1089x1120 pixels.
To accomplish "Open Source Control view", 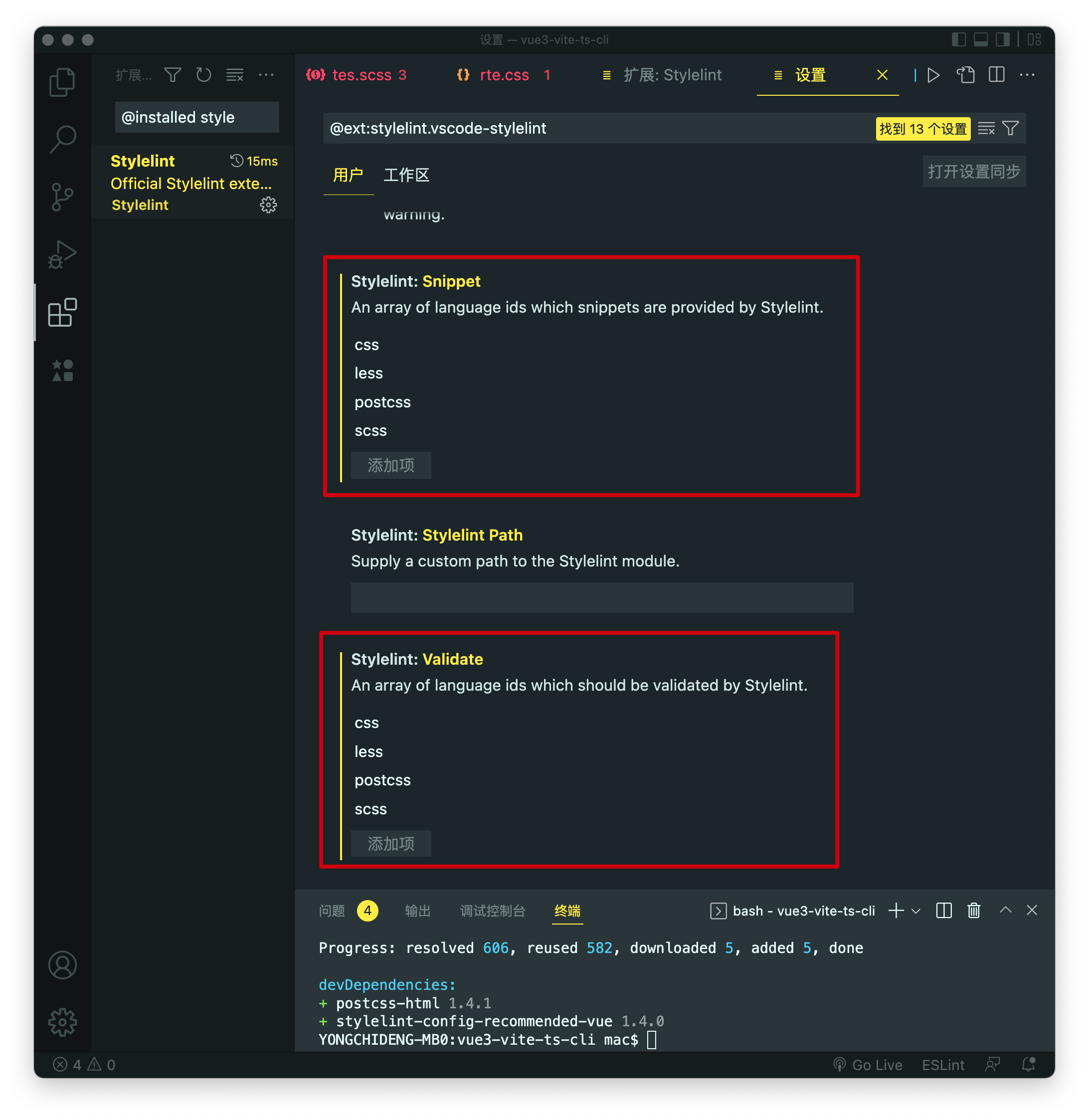I will pyautogui.click(x=62, y=197).
